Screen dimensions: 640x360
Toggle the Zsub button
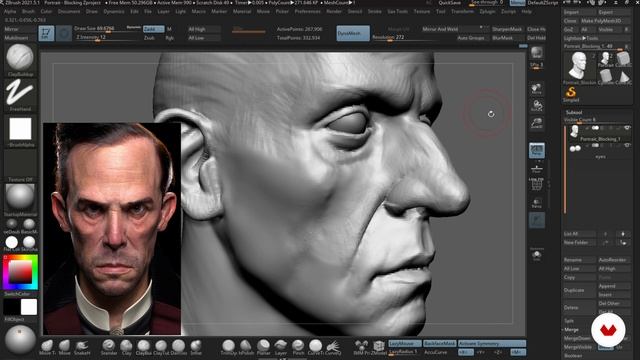pos(149,38)
